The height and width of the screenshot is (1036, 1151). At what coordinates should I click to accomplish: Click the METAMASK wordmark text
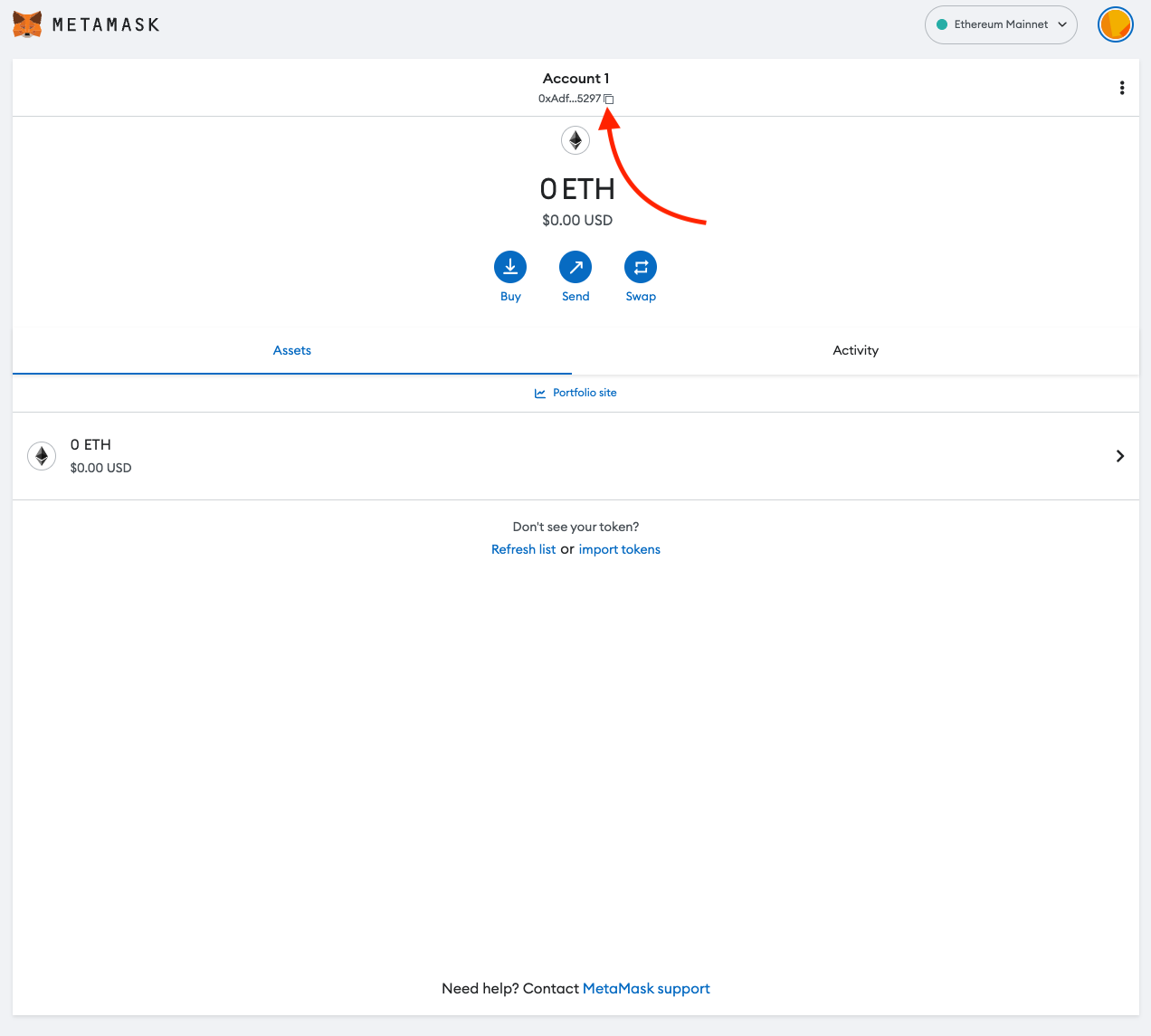pyautogui.click(x=106, y=25)
